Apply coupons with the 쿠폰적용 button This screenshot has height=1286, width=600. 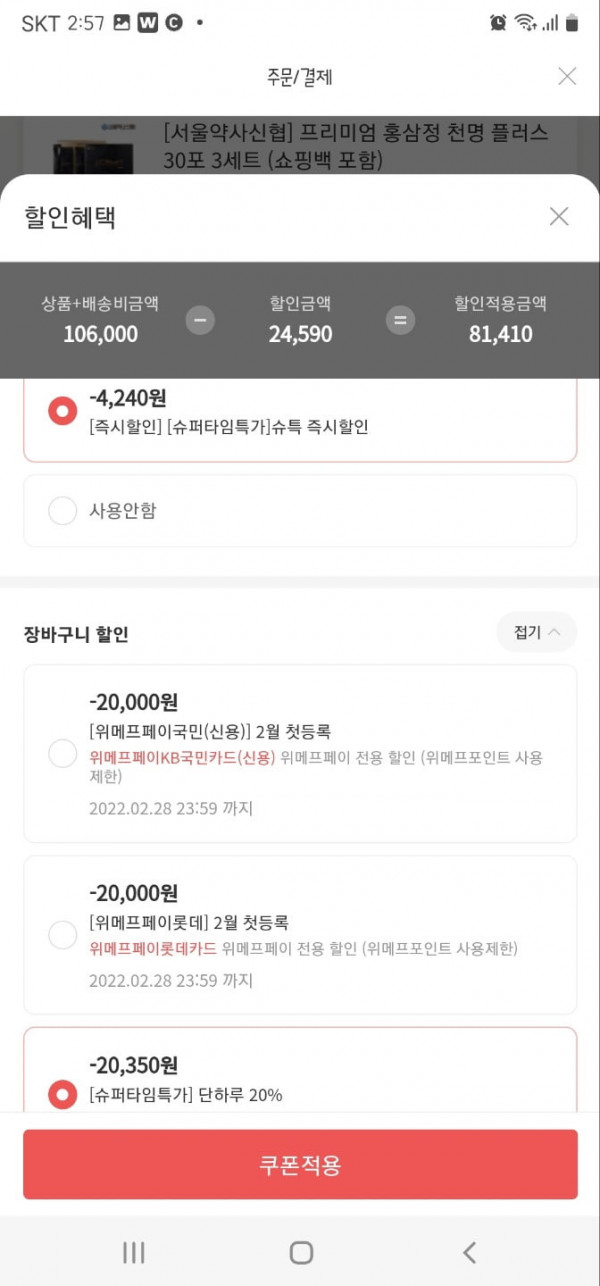pos(300,1164)
